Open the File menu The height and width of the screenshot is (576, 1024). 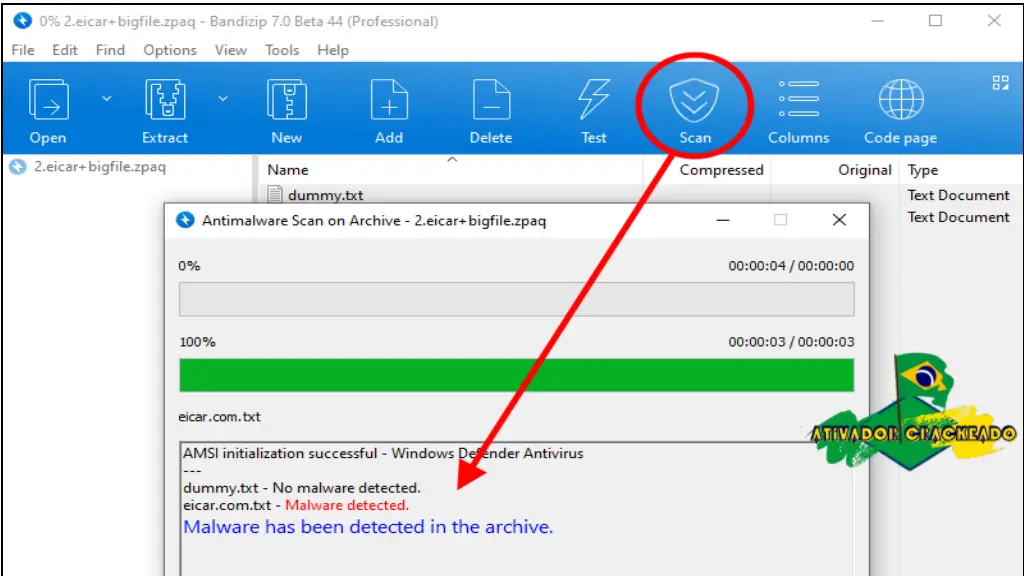(x=23, y=50)
